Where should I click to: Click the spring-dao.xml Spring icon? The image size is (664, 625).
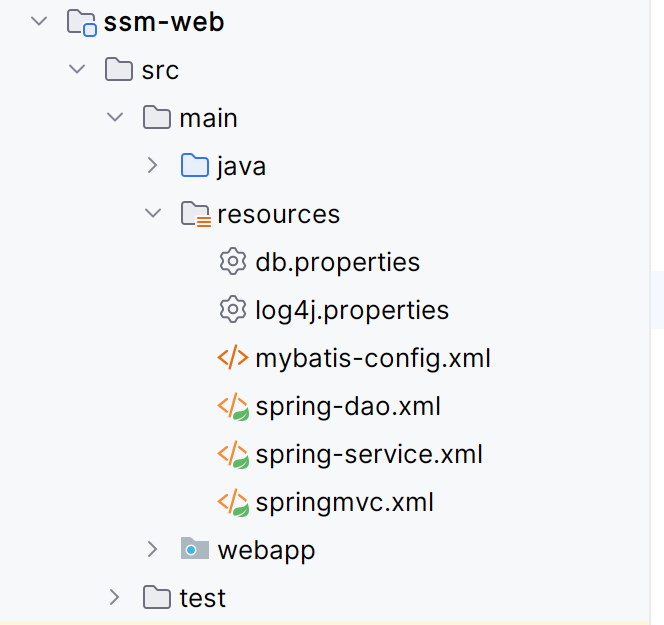(x=232, y=406)
